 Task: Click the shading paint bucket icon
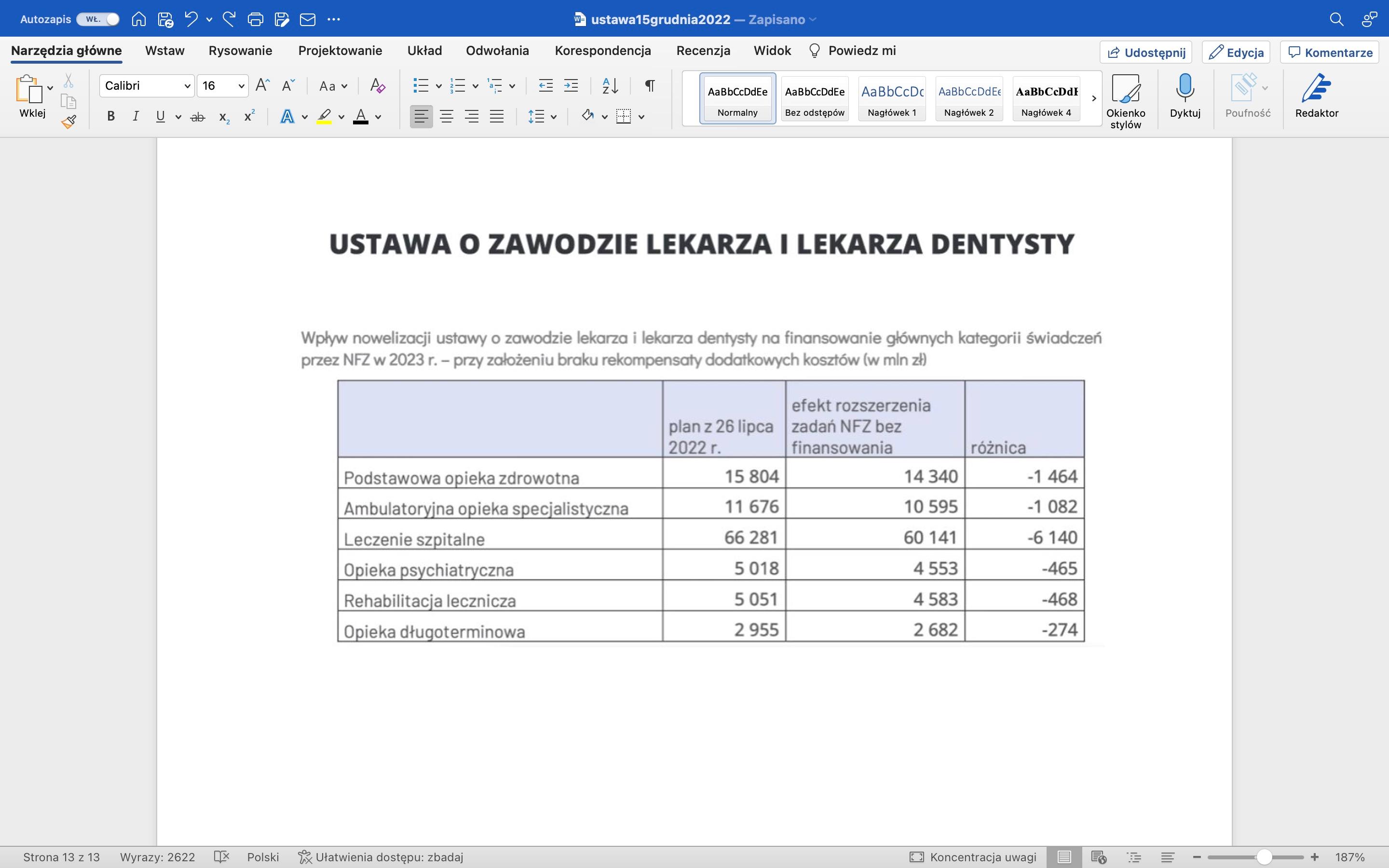[x=587, y=116]
